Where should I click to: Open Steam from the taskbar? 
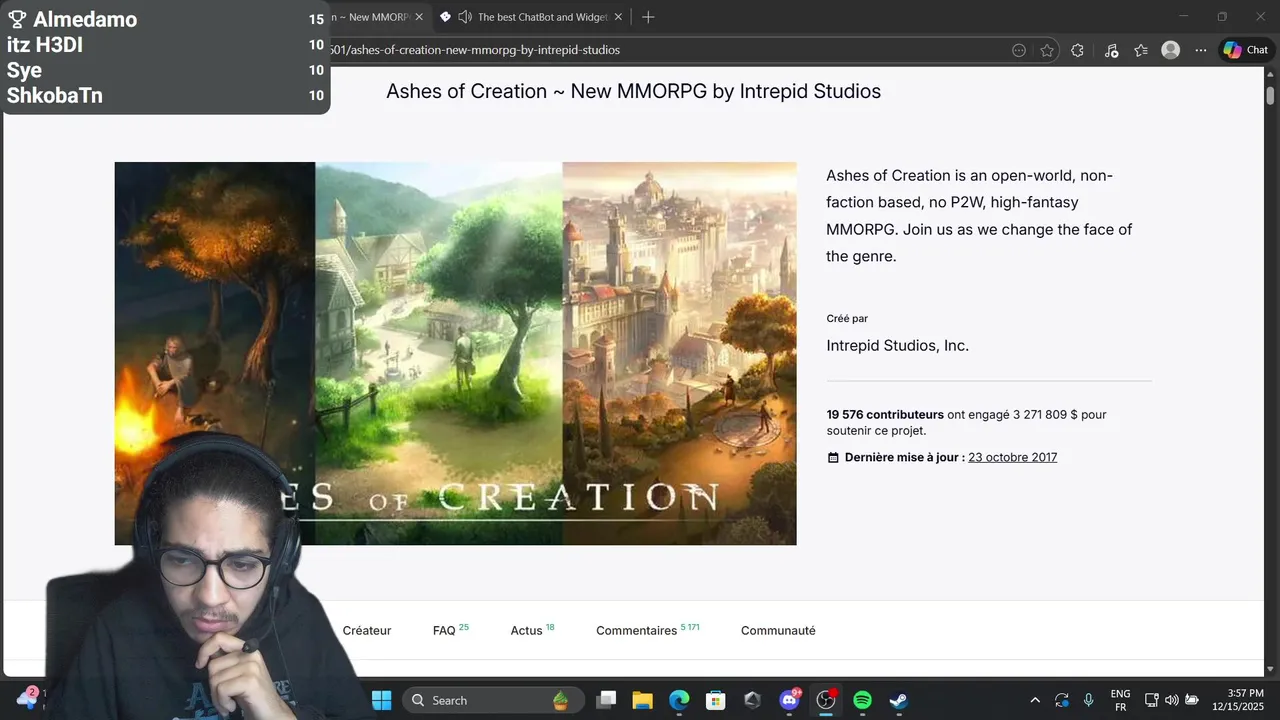(x=899, y=700)
